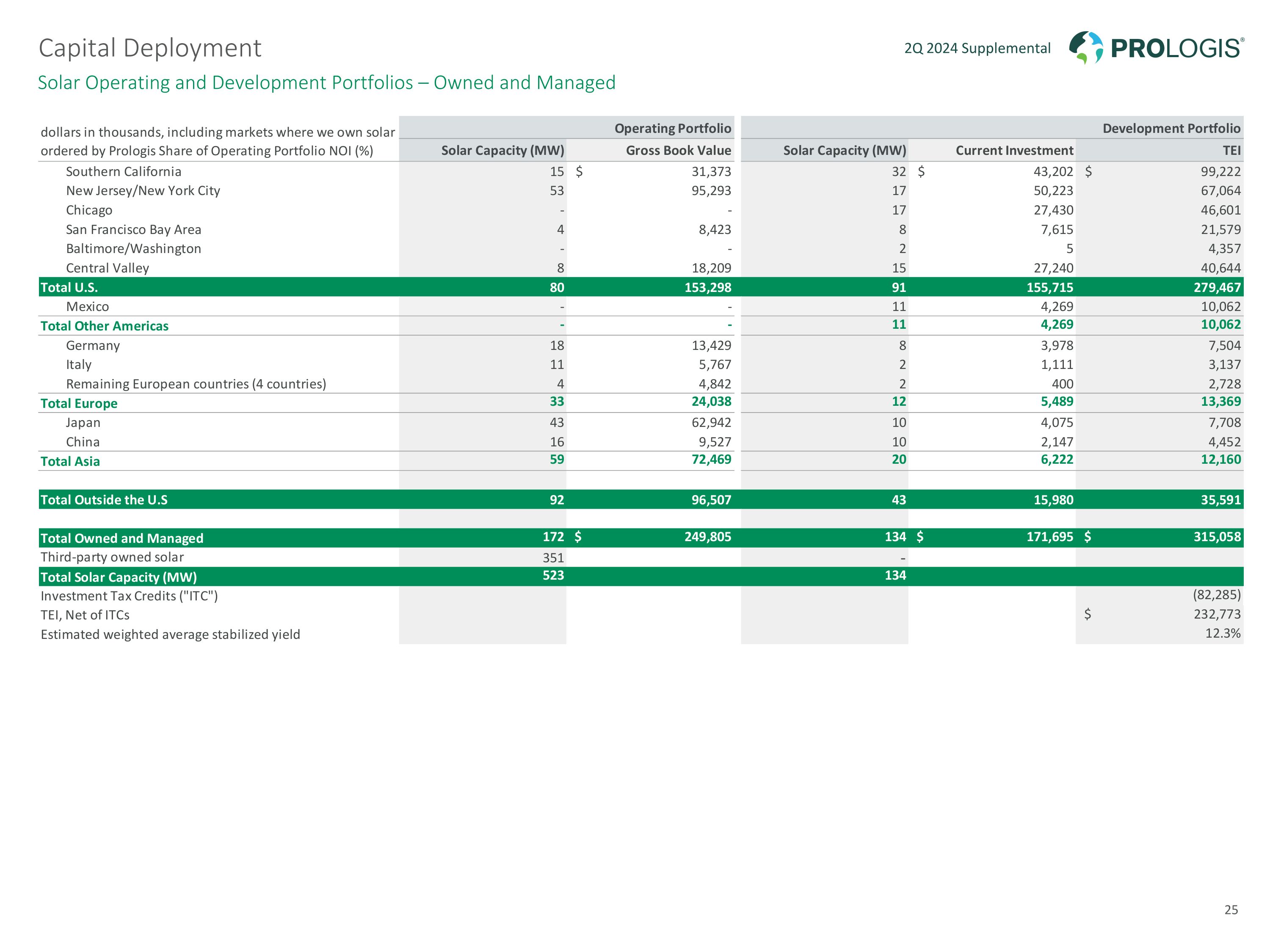Click the Total Owned and Managed label

pos(122,538)
